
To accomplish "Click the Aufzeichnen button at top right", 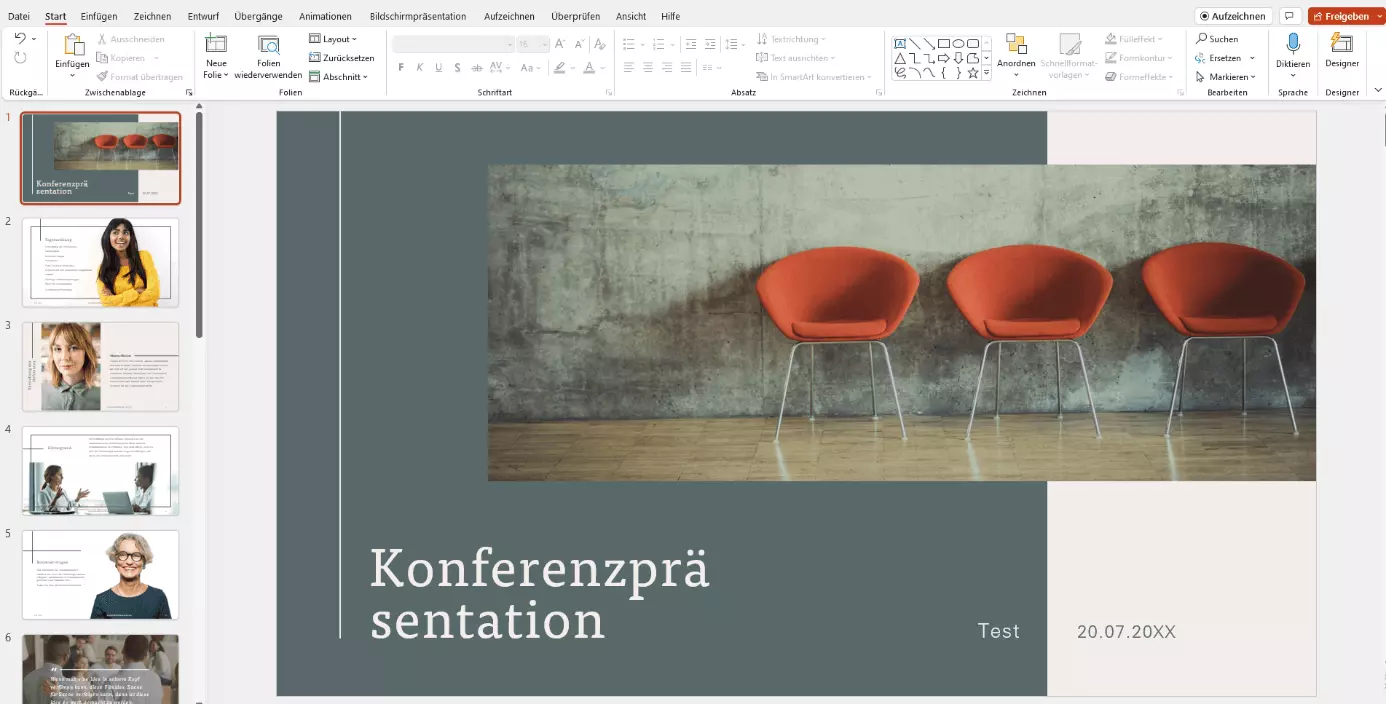I will click(x=1234, y=16).
